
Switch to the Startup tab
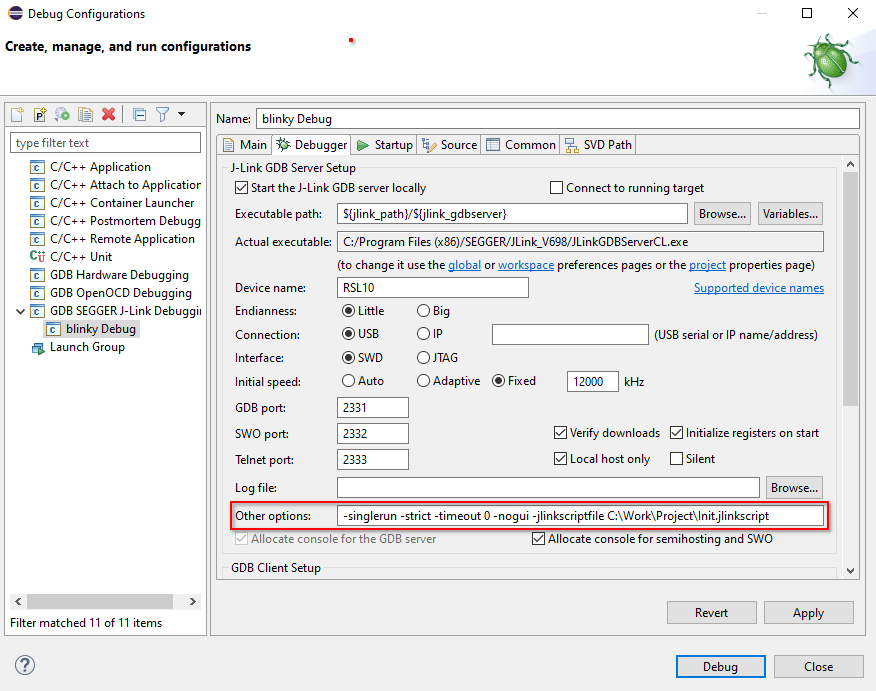click(384, 145)
